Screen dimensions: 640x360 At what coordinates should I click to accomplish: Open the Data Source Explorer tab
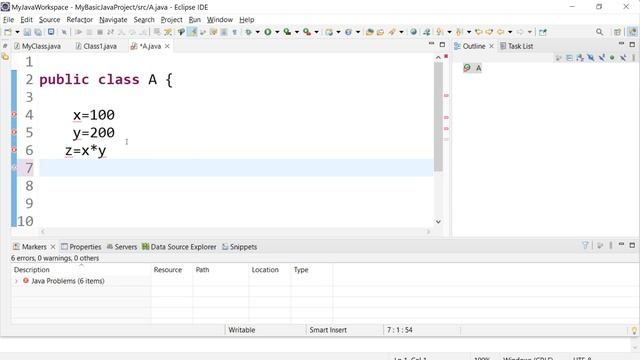[x=179, y=247]
